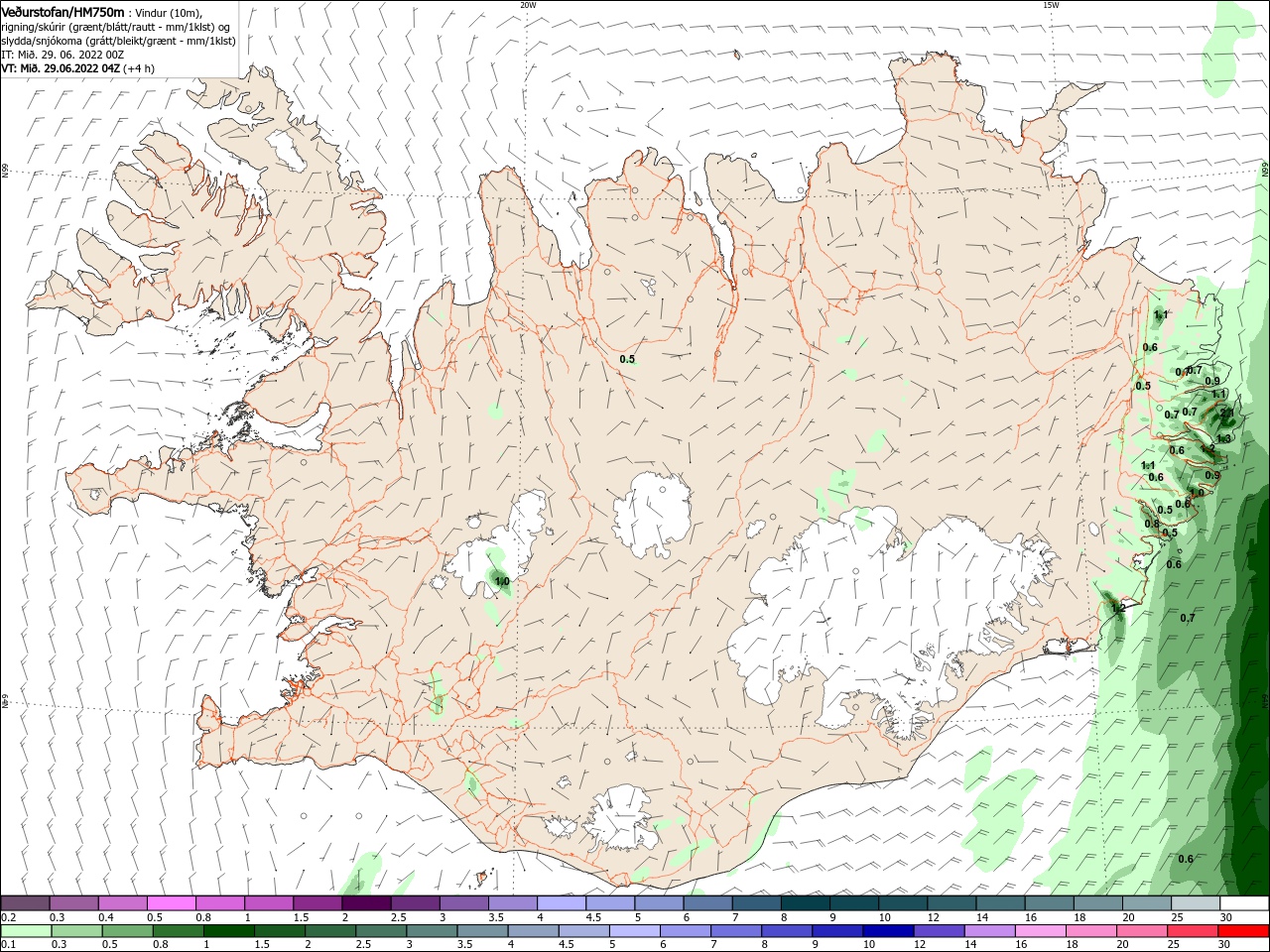Image resolution: width=1270 pixels, height=952 pixels.
Task: Click the '20W' longitude label
Action: (528, 5)
